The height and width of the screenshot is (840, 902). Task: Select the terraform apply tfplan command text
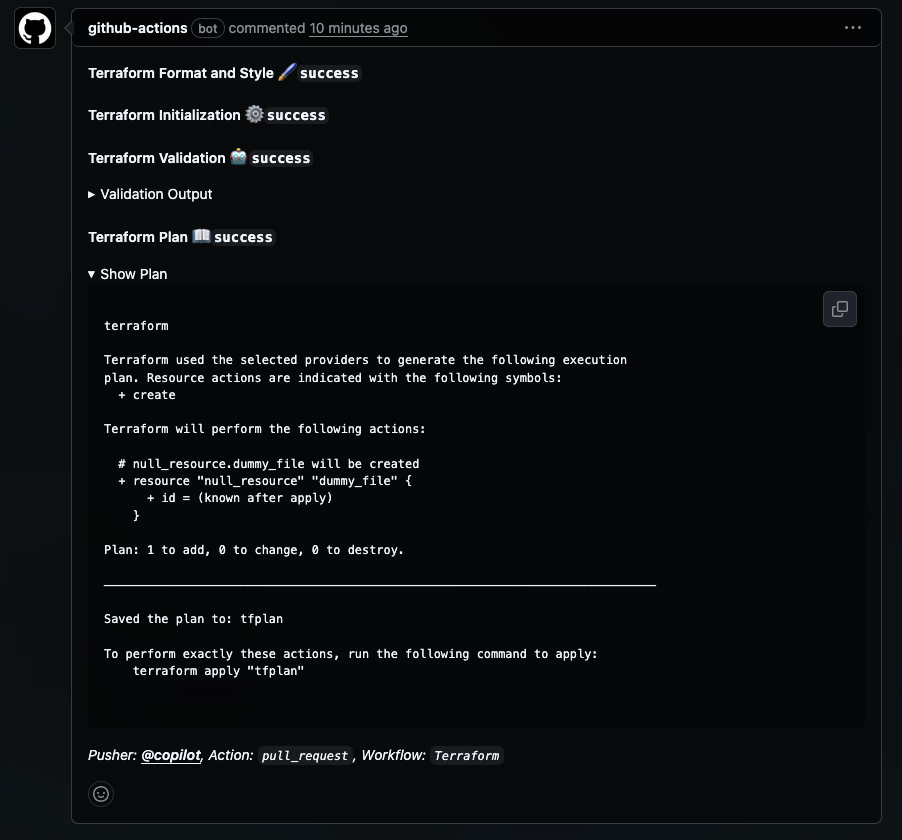pyautogui.click(x=216, y=670)
